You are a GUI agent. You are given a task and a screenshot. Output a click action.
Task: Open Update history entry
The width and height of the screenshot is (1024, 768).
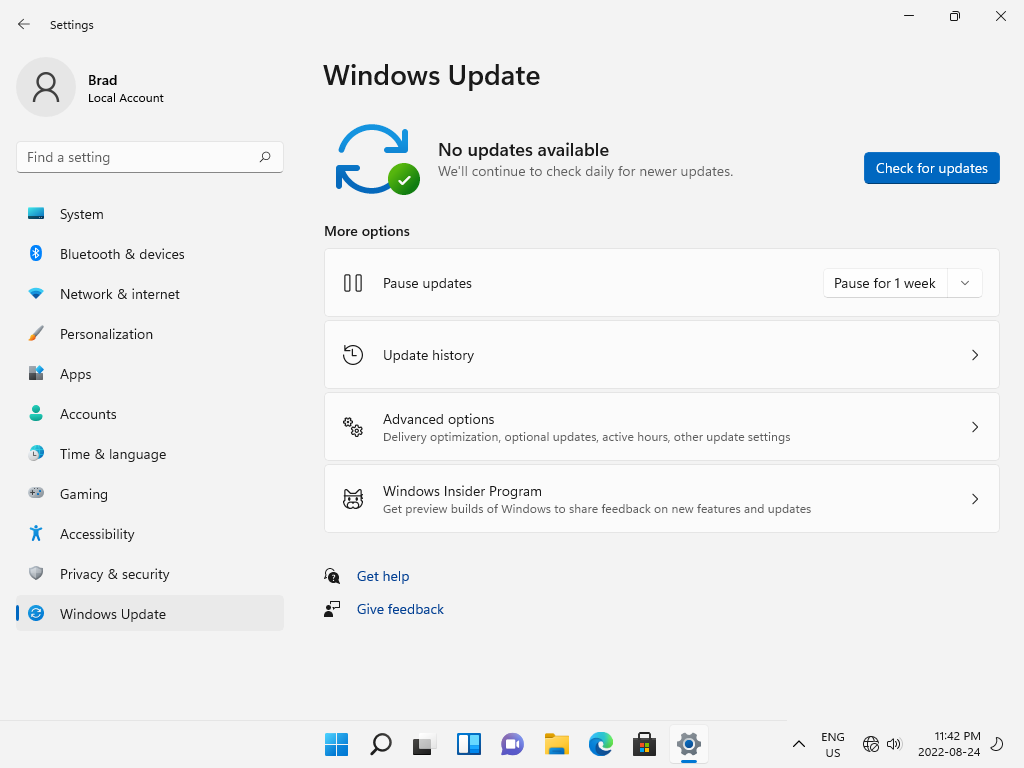pos(662,355)
